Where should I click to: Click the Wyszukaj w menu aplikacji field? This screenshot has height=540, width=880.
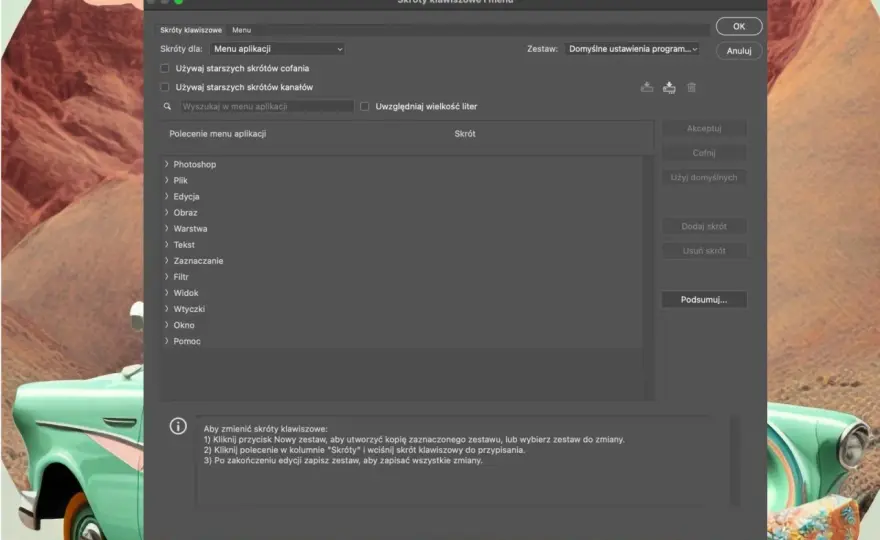pos(267,106)
